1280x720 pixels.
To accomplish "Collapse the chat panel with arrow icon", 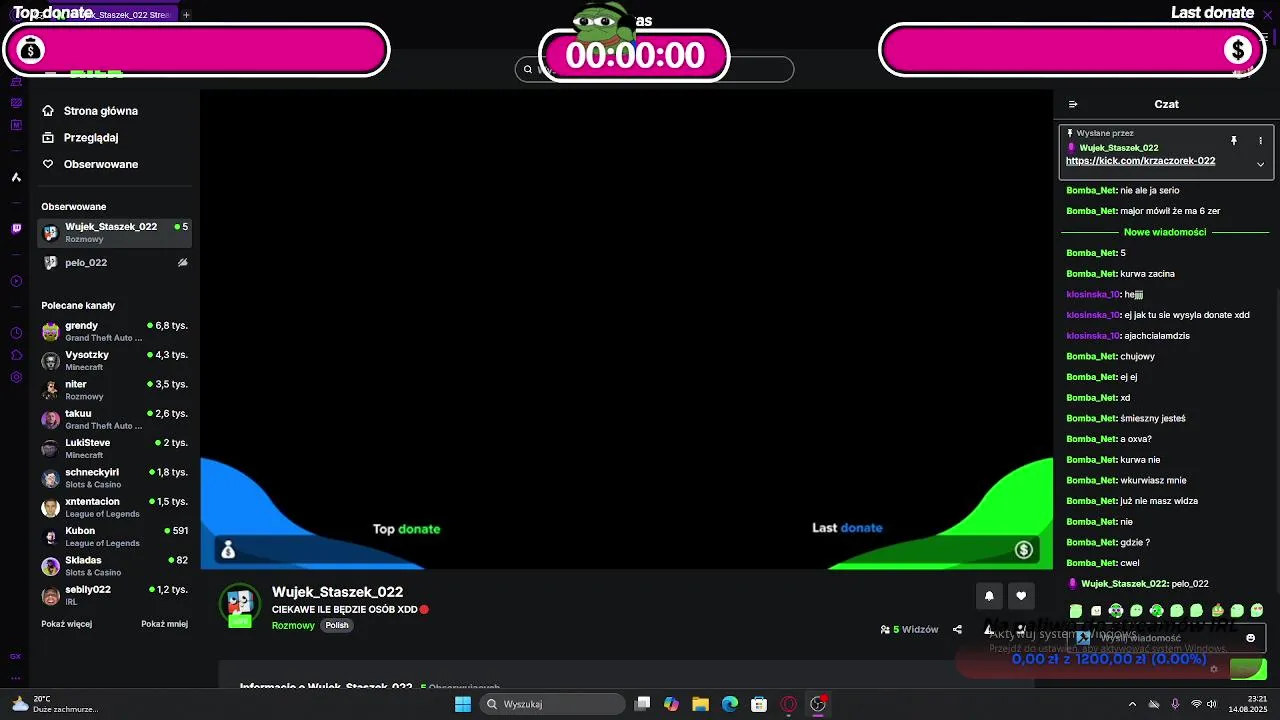I will click(1073, 104).
